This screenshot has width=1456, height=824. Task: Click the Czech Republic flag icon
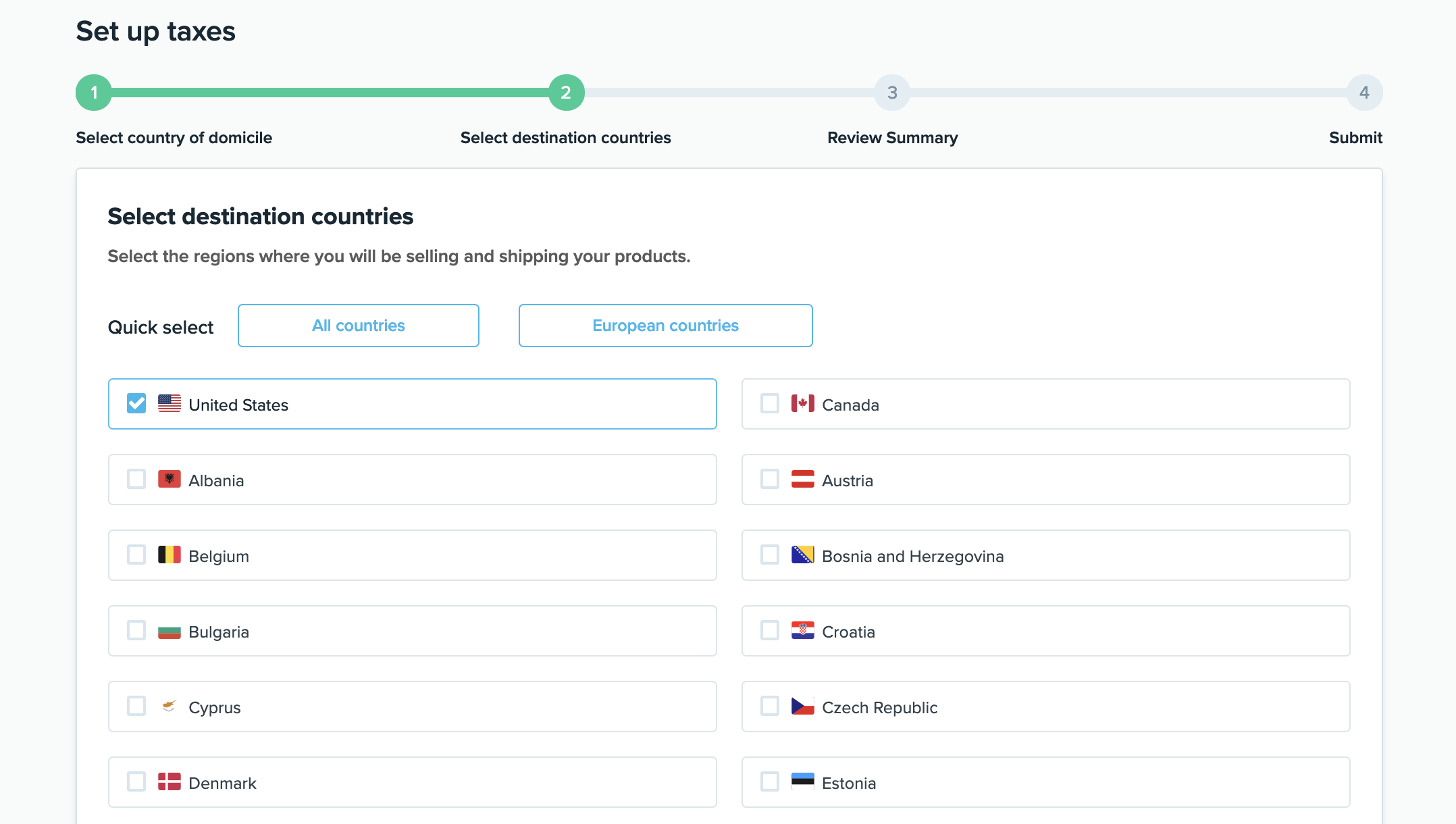point(802,706)
